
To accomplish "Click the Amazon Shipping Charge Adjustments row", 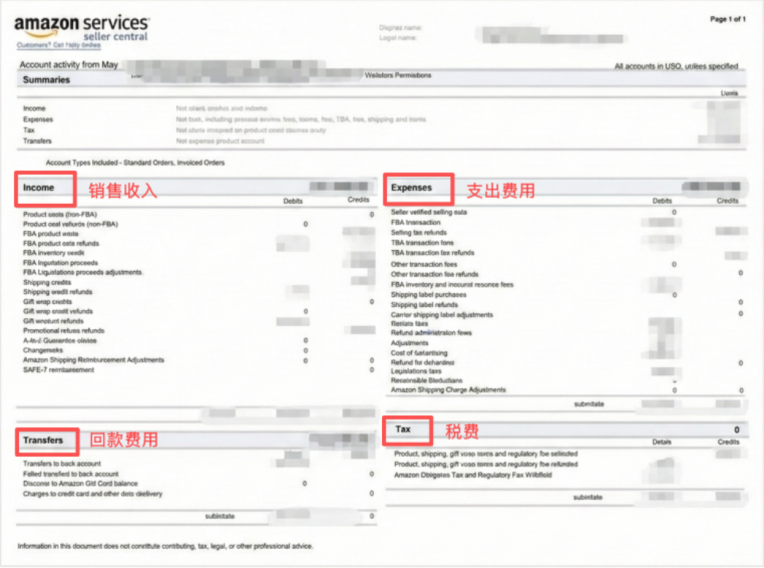I will [x=448, y=390].
